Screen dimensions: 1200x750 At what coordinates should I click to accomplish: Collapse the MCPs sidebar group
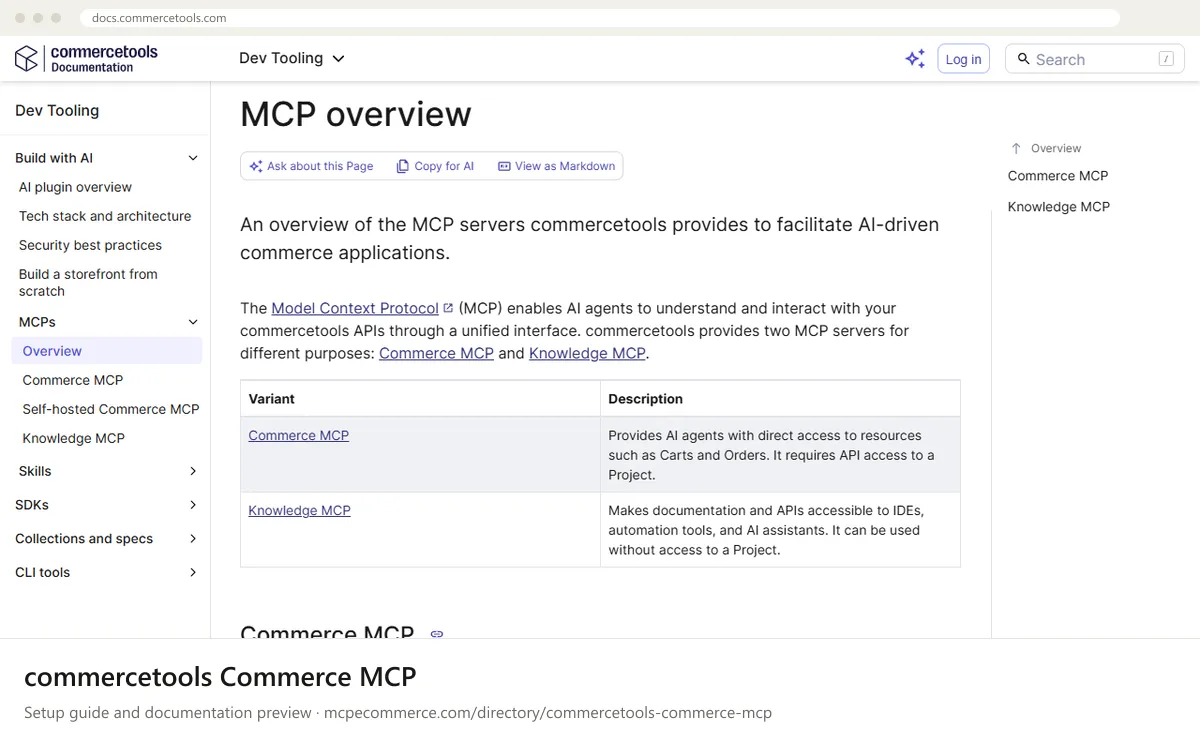[x=193, y=322]
